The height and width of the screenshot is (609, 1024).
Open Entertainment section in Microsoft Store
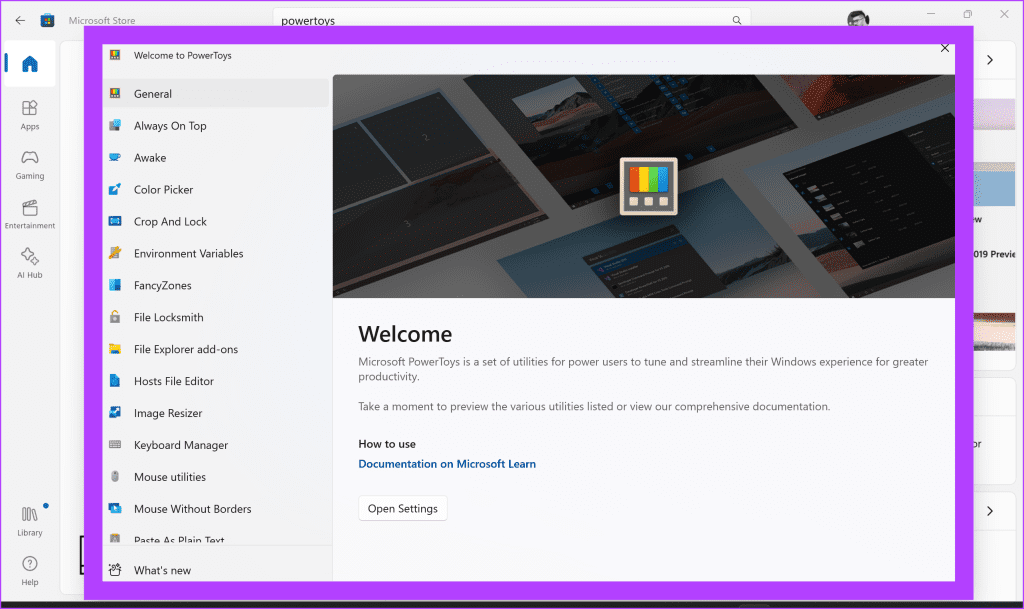(30, 215)
